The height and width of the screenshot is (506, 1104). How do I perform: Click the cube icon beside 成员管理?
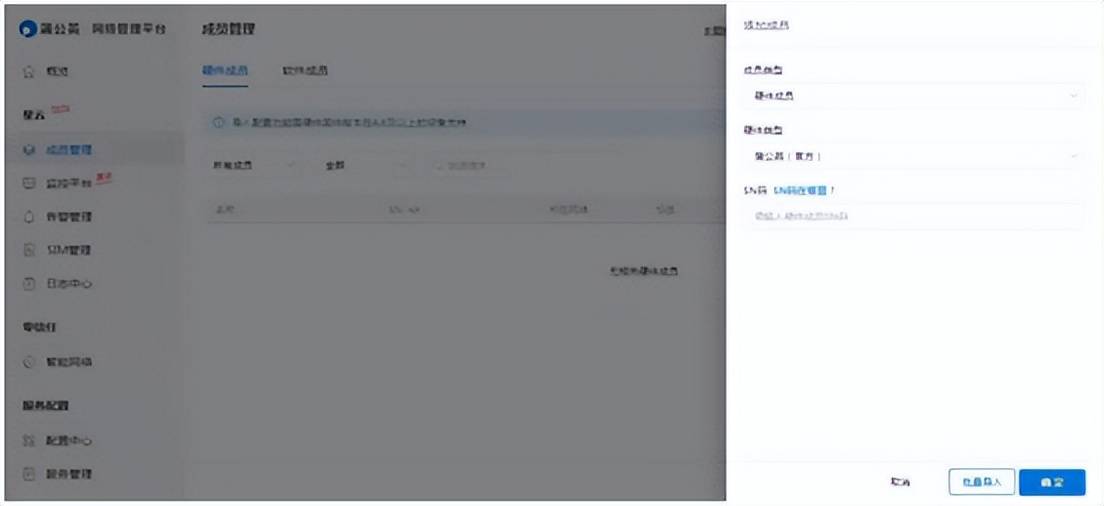(28, 150)
